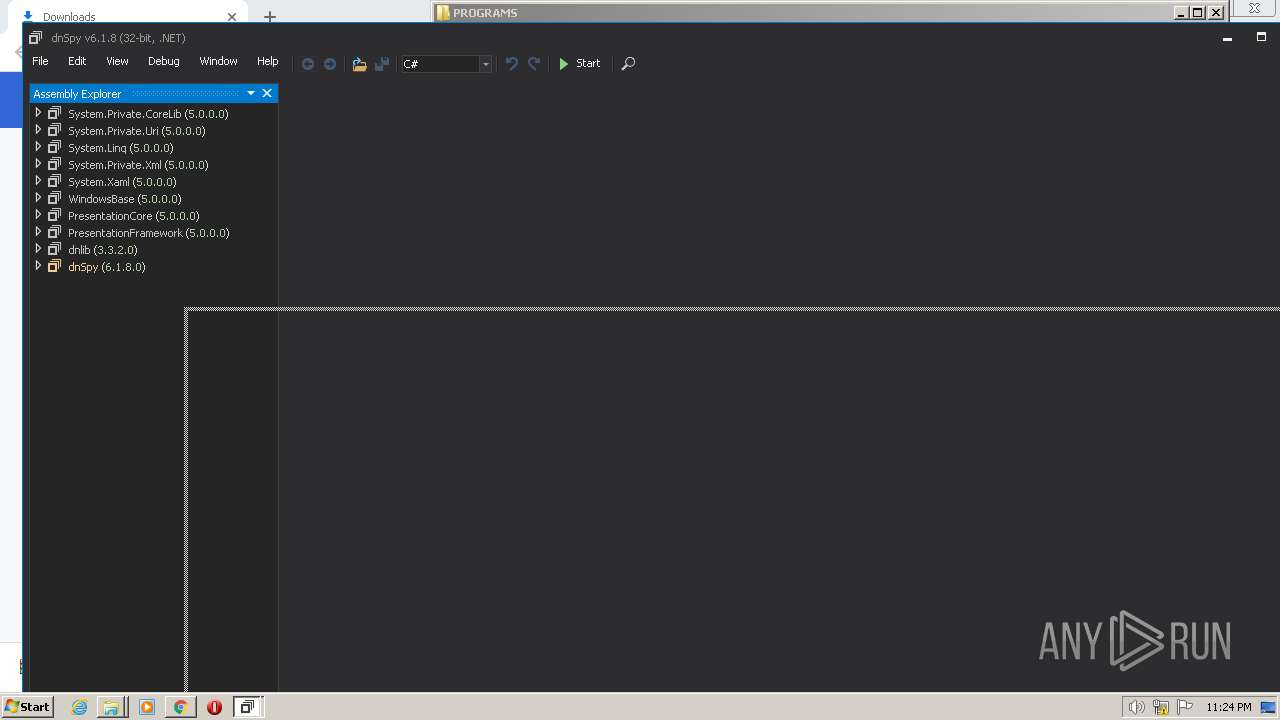Select System.Private.Uri (5.0.0.0) assembly
The image size is (1280, 720).
136,131
